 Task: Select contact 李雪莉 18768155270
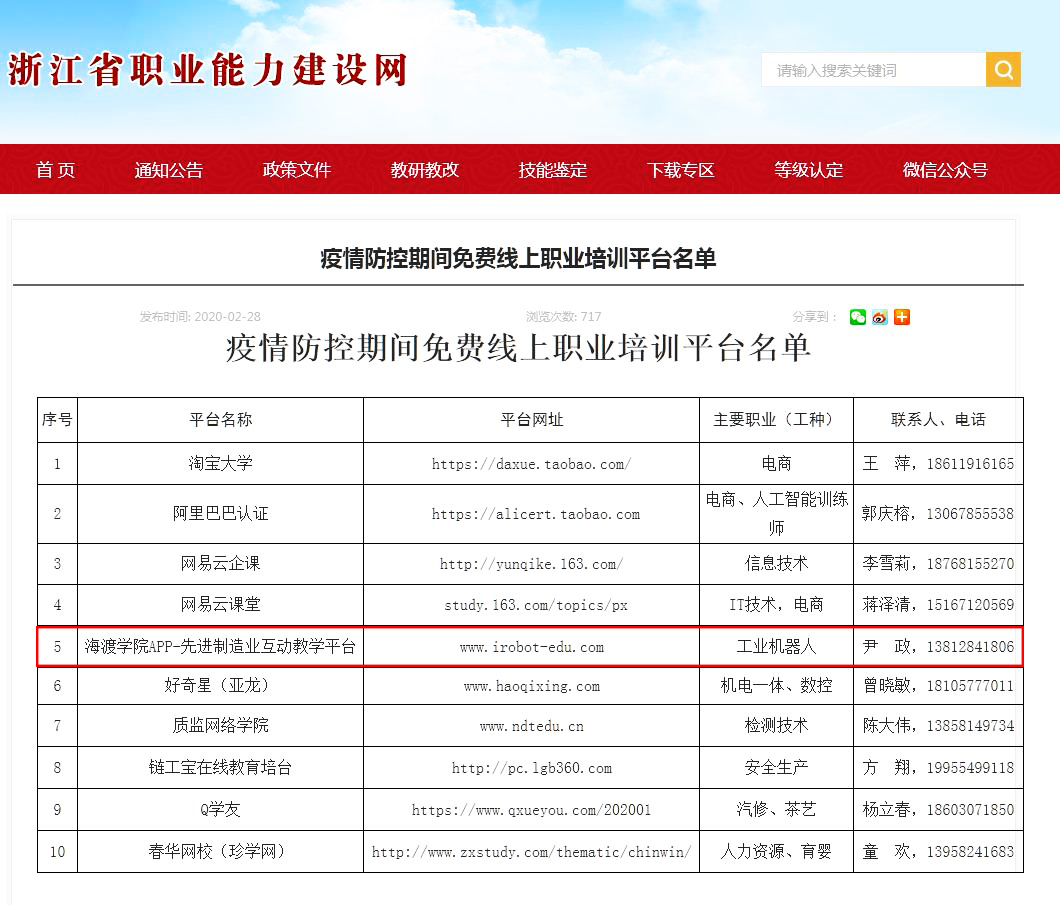[x=938, y=564]
